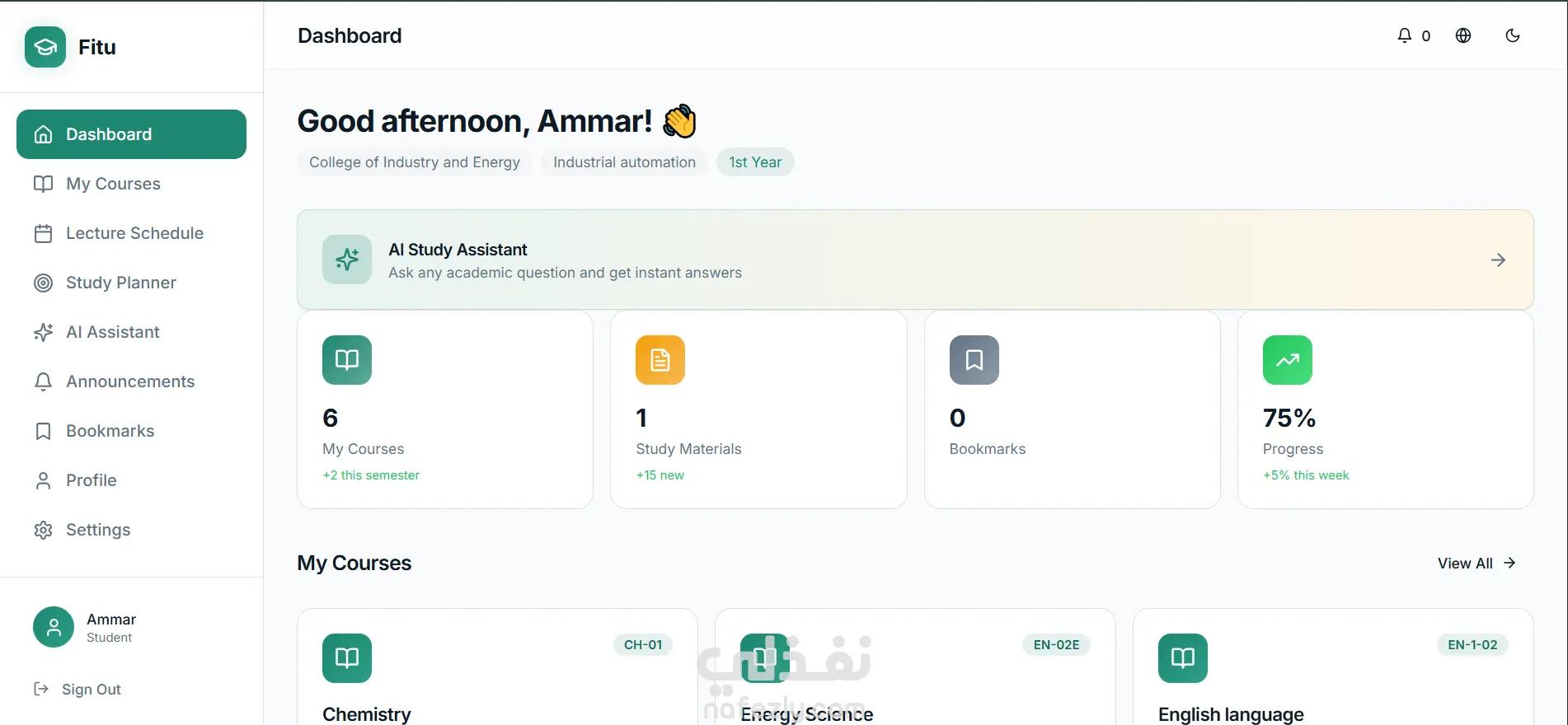The height and width of the screenshot is (725, 1568).
Task: Open AI Study Assistant banner arrow
Action: pos(1499,260)
